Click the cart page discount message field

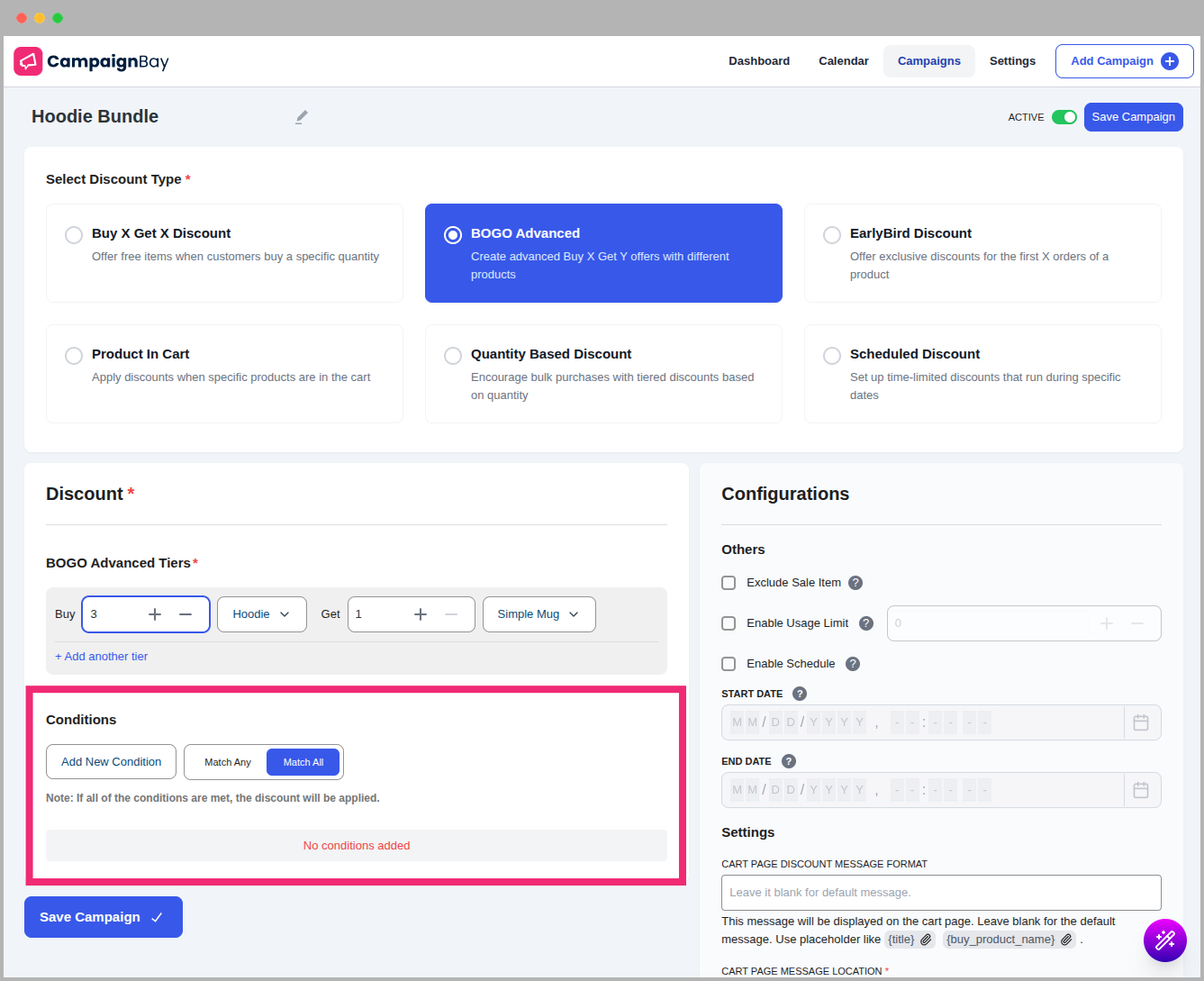coord(940,892)
